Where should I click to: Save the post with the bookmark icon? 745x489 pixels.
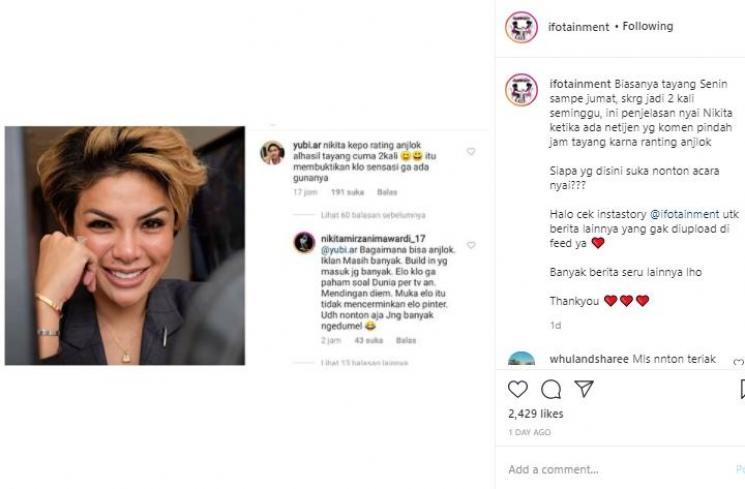[741, 389]
